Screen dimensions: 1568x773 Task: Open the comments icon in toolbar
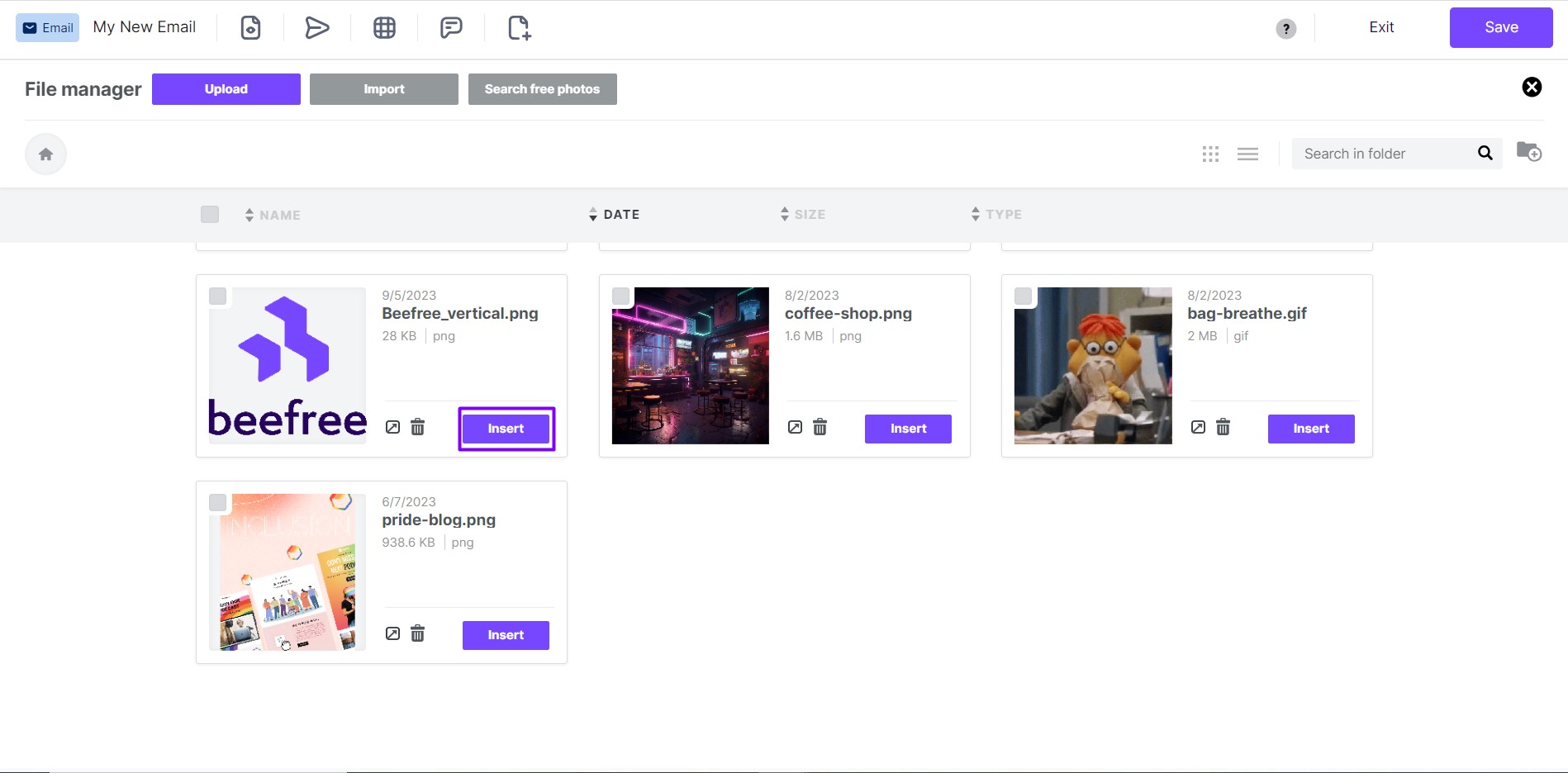click(451, 28)
